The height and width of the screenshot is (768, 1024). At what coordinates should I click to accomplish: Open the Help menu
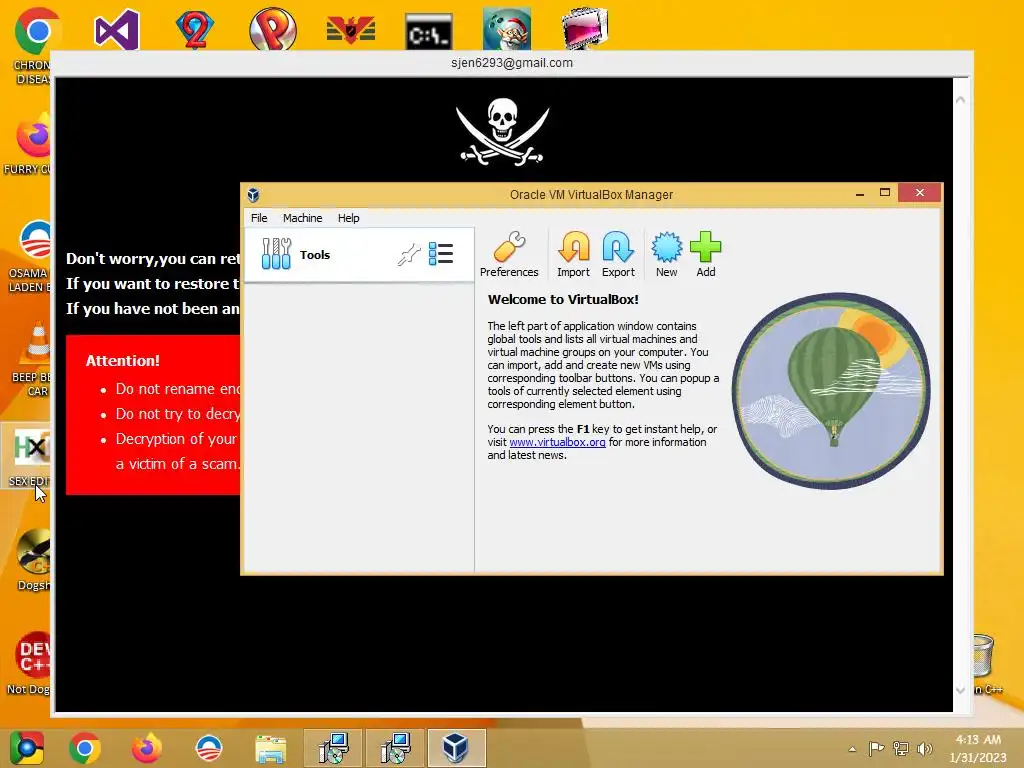(x=348, y=218)
